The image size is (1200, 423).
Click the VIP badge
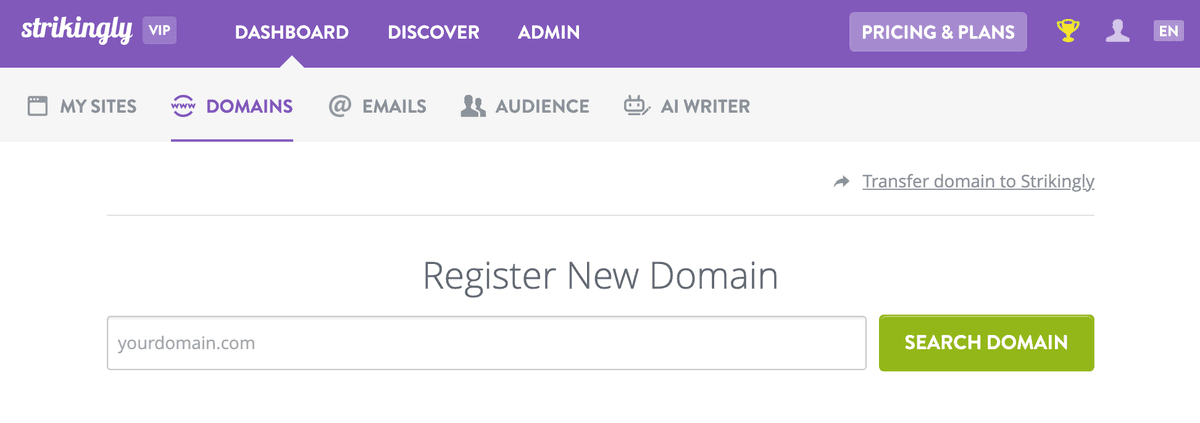pos(160,30)
